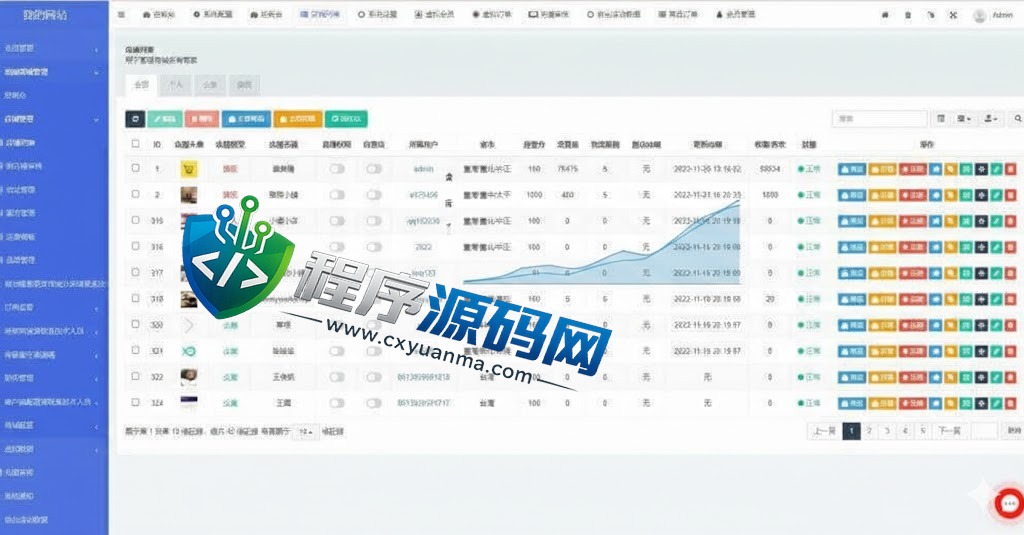Screen dimensions: 1024x535
Task: Expand the topmost sidebar menu group
Action: click(x=52, y=48)
